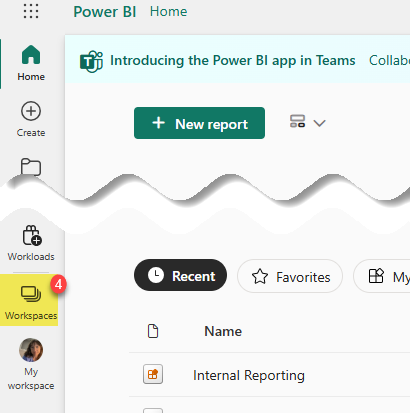Click the Teams icon in the banner

tap(91, 61)
